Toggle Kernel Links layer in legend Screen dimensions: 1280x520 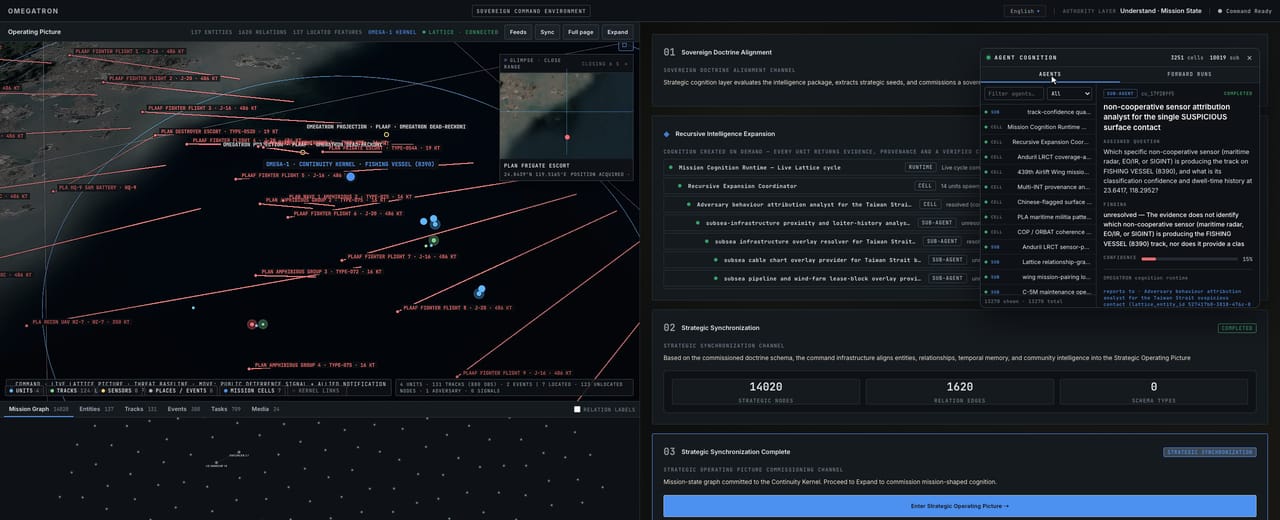pyautogui.click(x=318, y=390)
